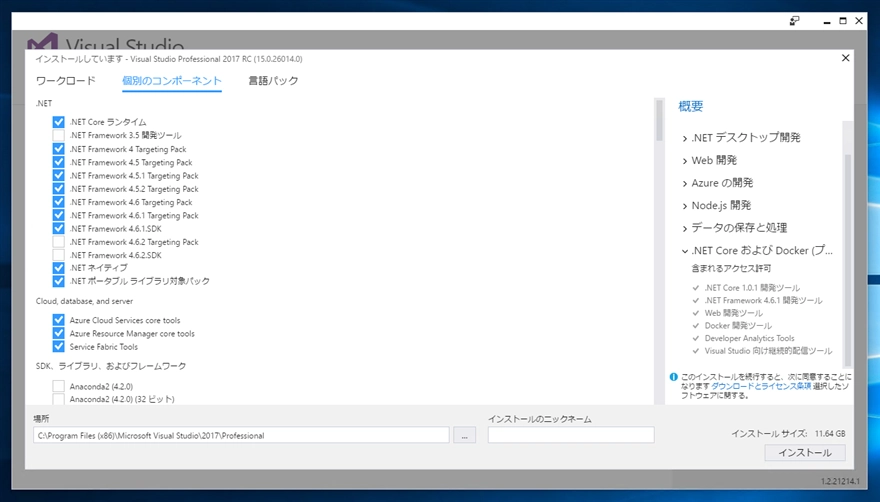Click the インストール サイズ 11.64 GB text

788,433
